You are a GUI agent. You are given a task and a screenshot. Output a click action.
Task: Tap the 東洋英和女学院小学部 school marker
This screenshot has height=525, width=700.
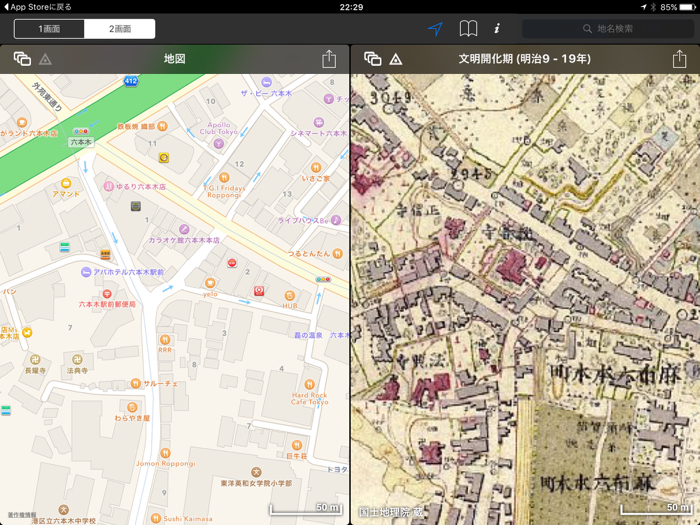[256, 472]
